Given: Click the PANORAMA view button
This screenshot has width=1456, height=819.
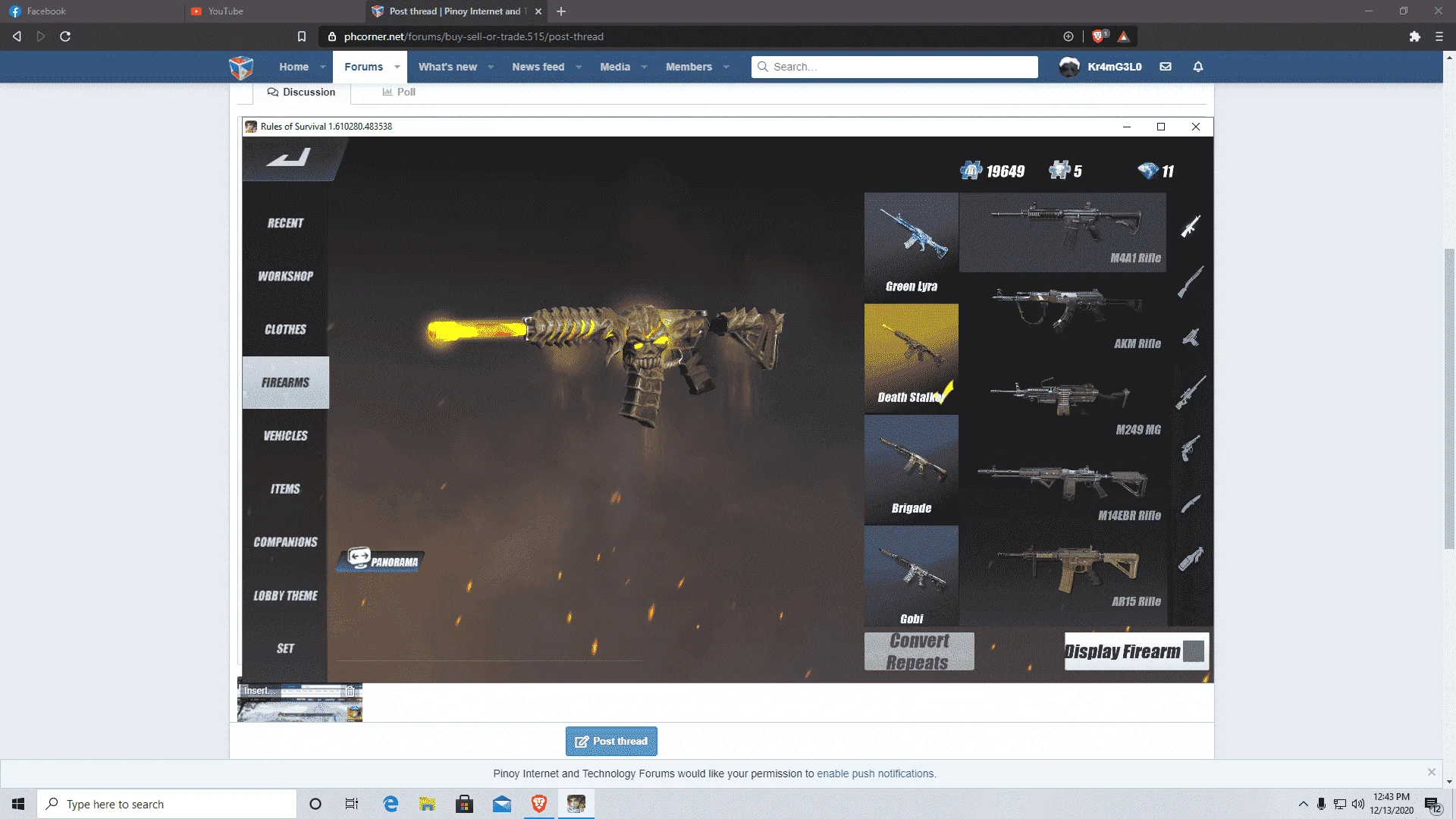Looking at the screenshot, I should [x=381, y=560].
